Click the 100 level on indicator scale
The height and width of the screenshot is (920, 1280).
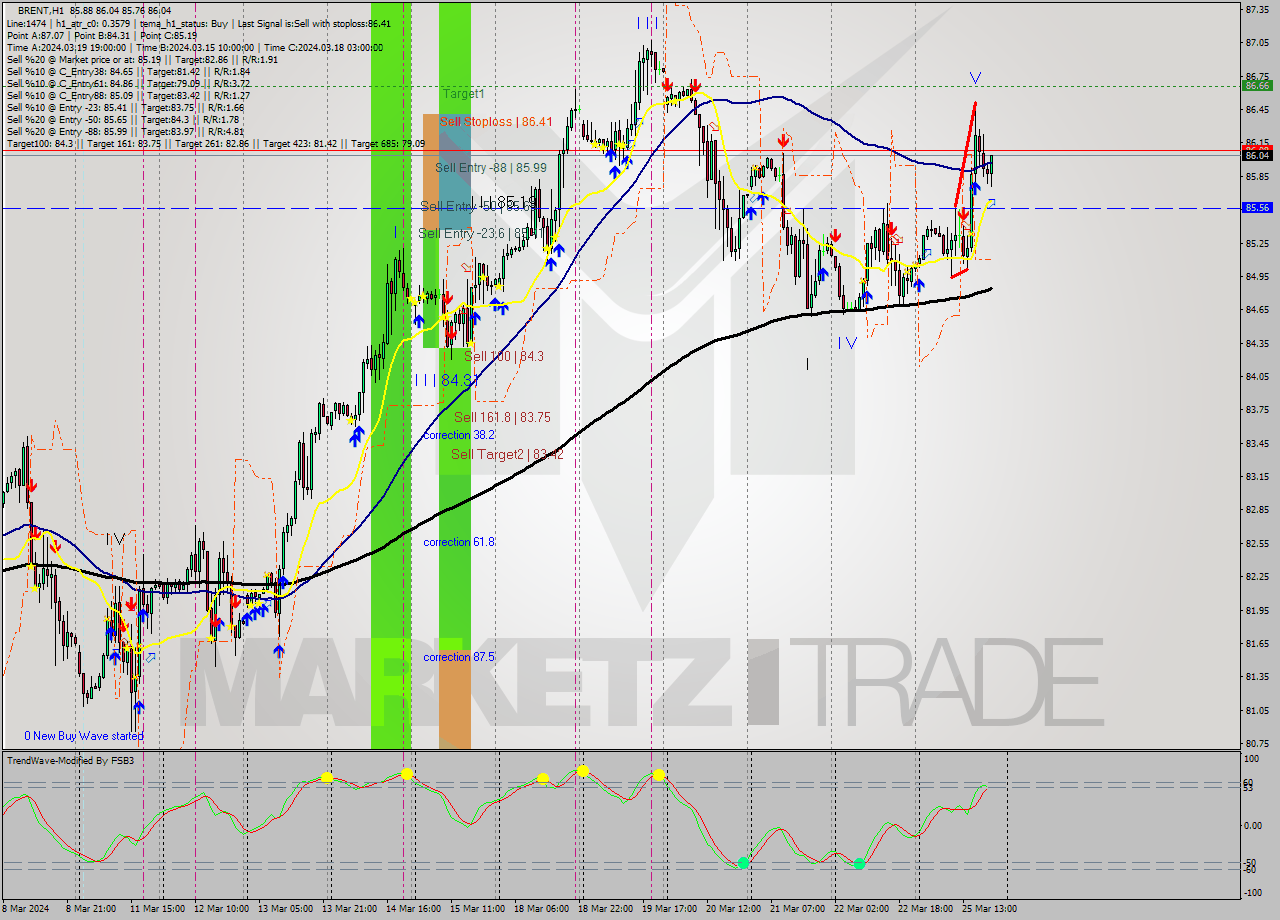pyautogui.click(x=1251, y=760)
